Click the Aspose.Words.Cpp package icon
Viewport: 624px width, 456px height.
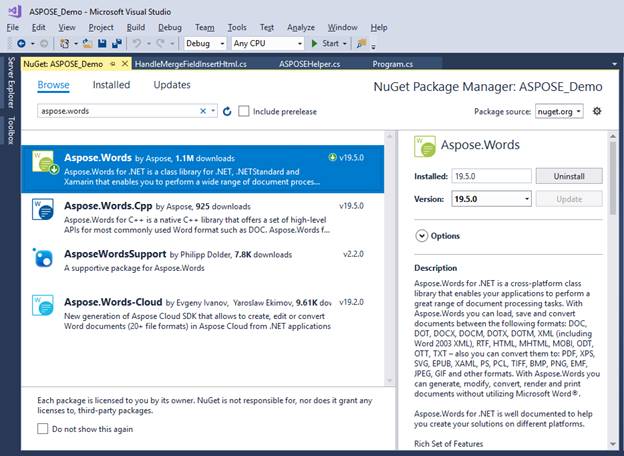point(43,209)
